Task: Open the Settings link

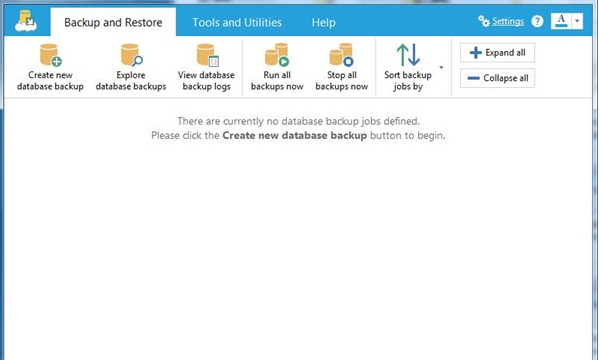Action: (x=508, y=21)
